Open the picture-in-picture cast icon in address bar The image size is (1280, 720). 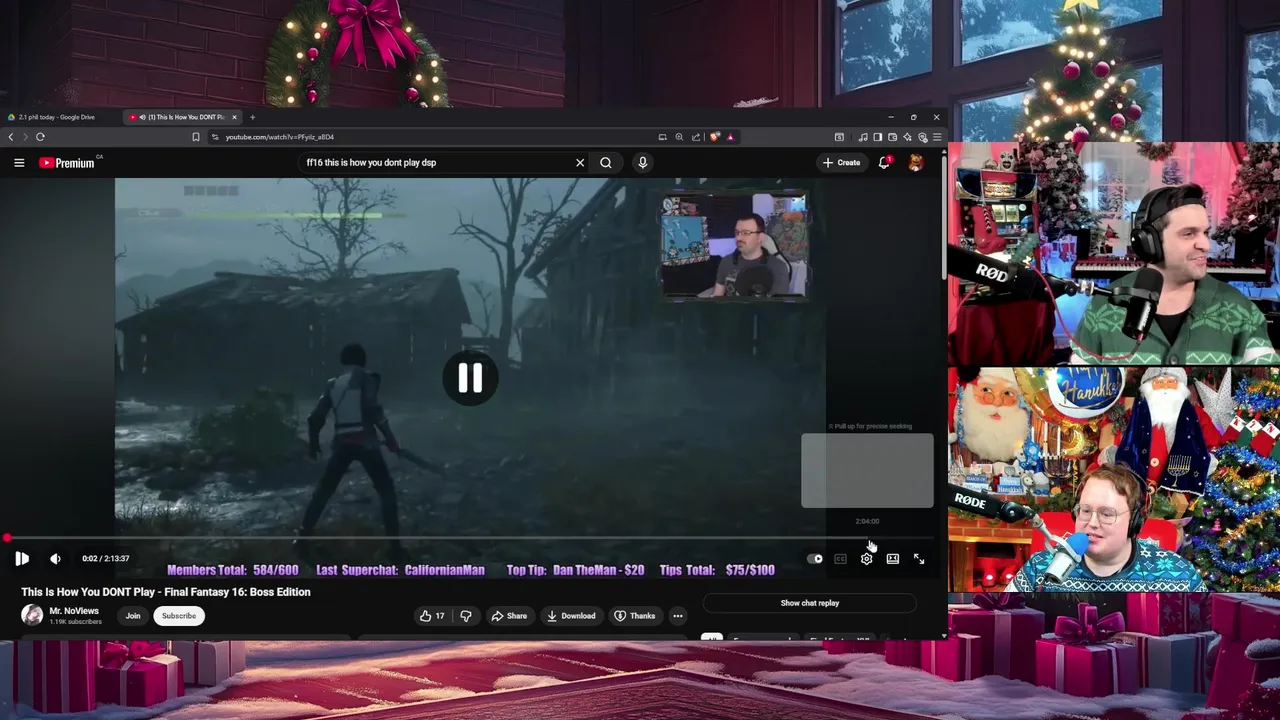pyautogui.click(x=662, y=137)
